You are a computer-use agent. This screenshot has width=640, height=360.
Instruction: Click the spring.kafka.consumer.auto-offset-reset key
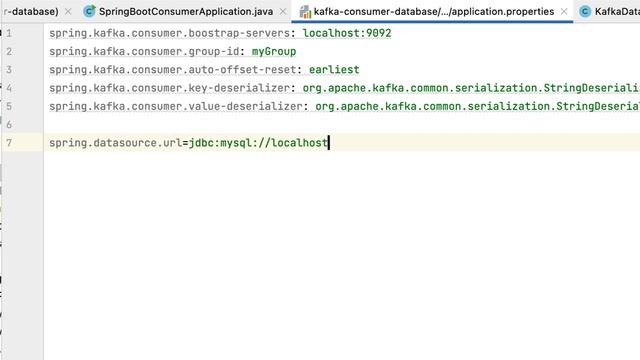pyautogui.click(x=173, y=70)
